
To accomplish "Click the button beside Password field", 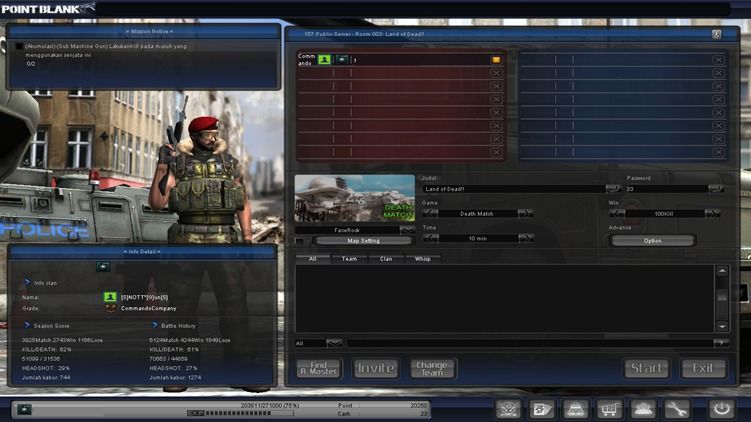I will coord(716,189).
